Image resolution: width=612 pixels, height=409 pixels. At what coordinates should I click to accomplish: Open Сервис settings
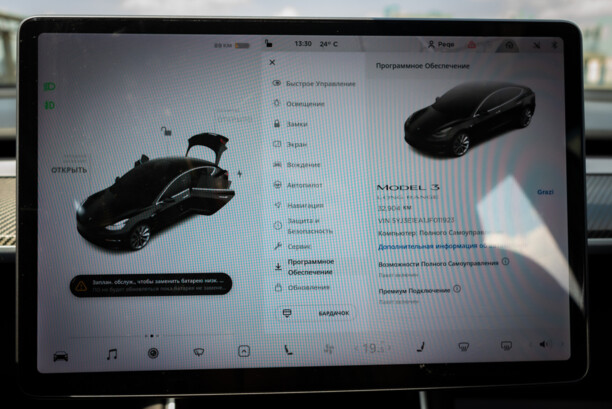(293, 247)
